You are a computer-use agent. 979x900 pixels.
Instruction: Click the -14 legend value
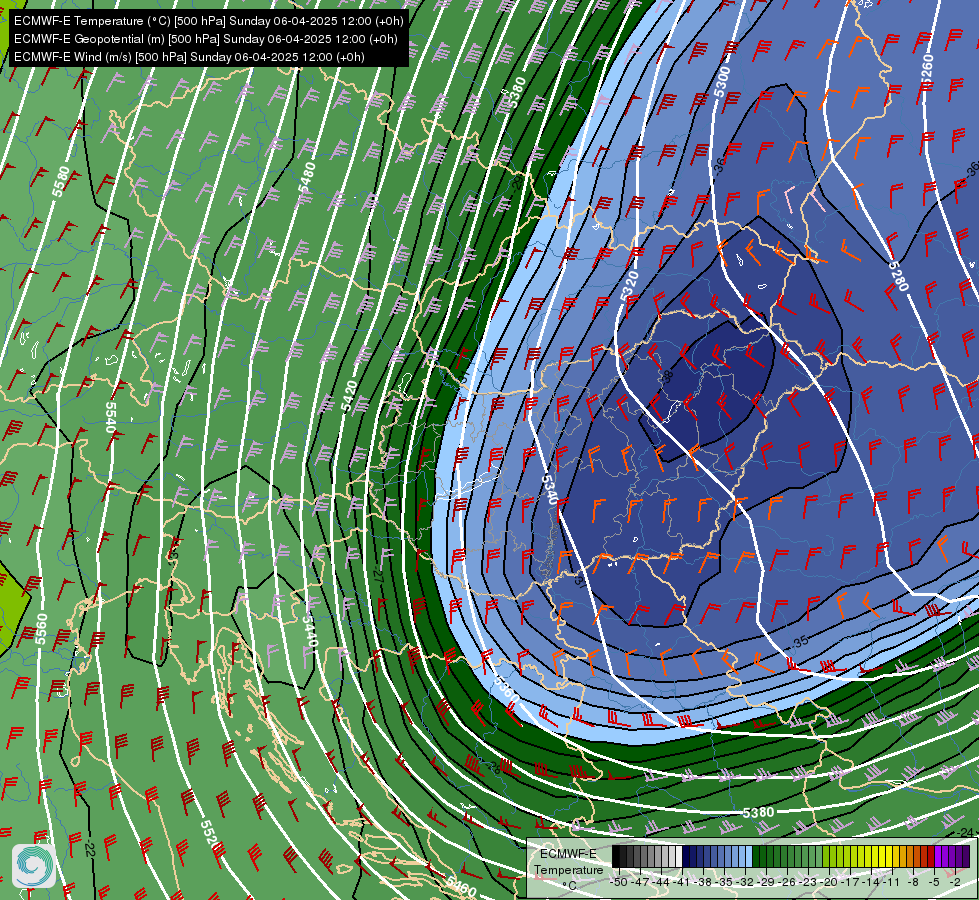coord(871,882)
